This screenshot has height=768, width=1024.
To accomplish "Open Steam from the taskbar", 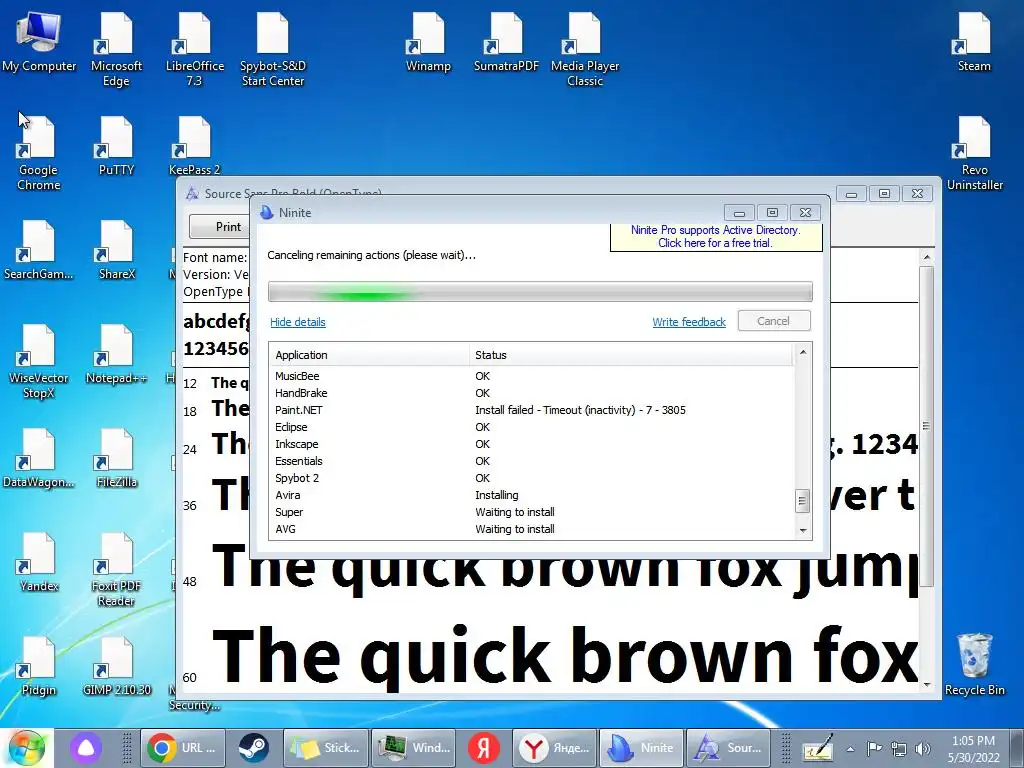I will (x=253, y=748).
